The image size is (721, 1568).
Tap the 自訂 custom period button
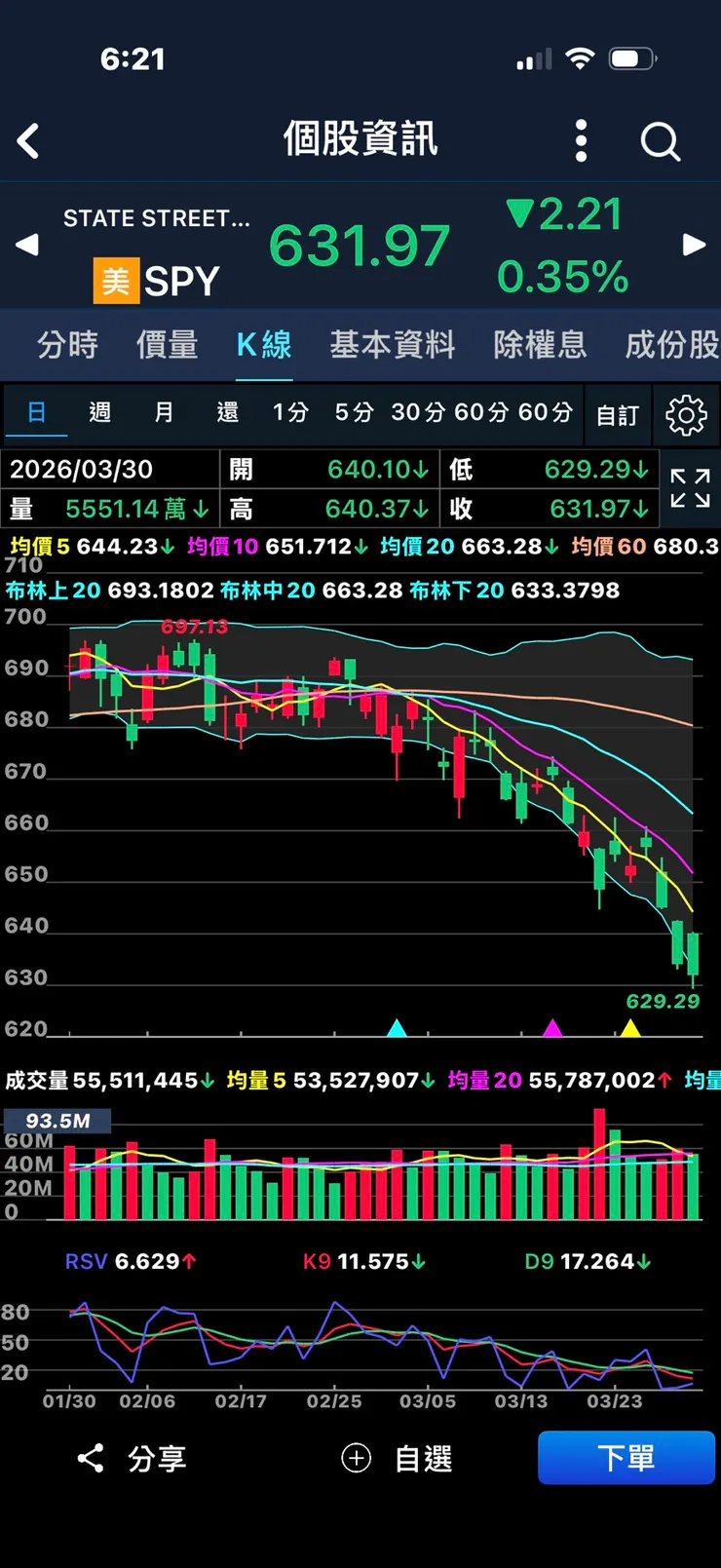pyautogui.click(x=618, y=416)
